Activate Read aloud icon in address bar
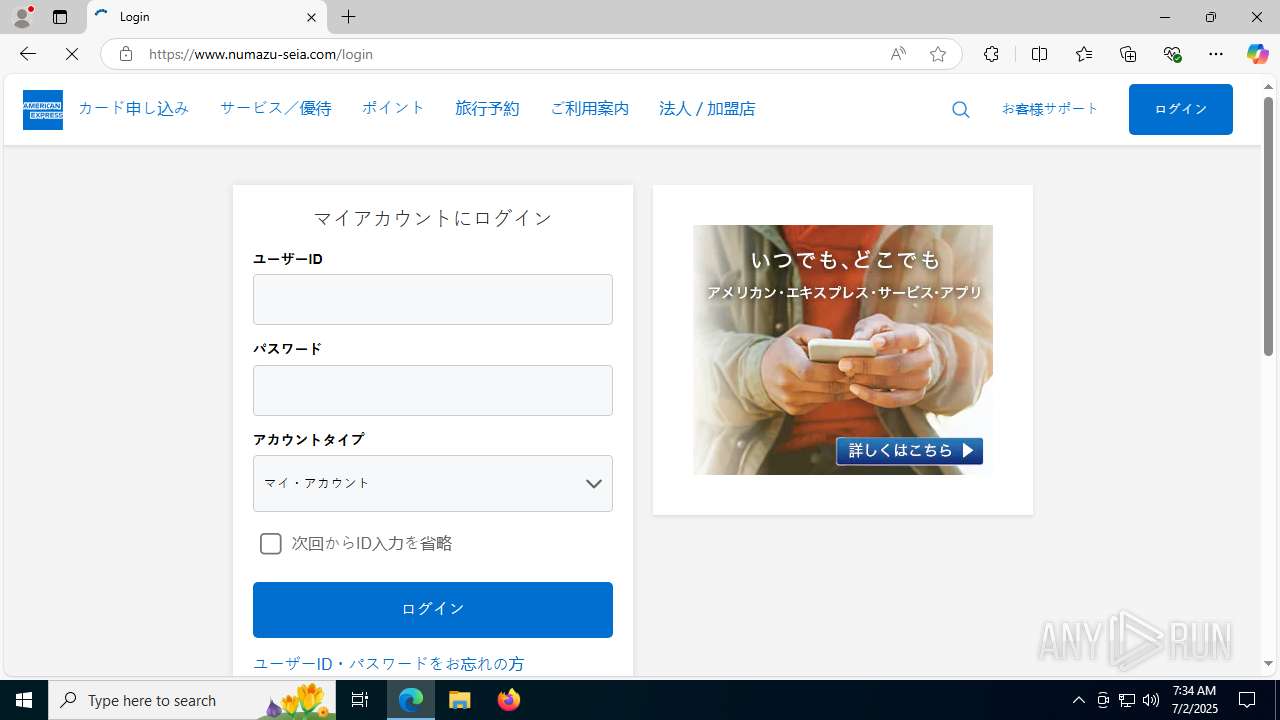This screenshot has width=1280, height=720. (x=898, y=54)
